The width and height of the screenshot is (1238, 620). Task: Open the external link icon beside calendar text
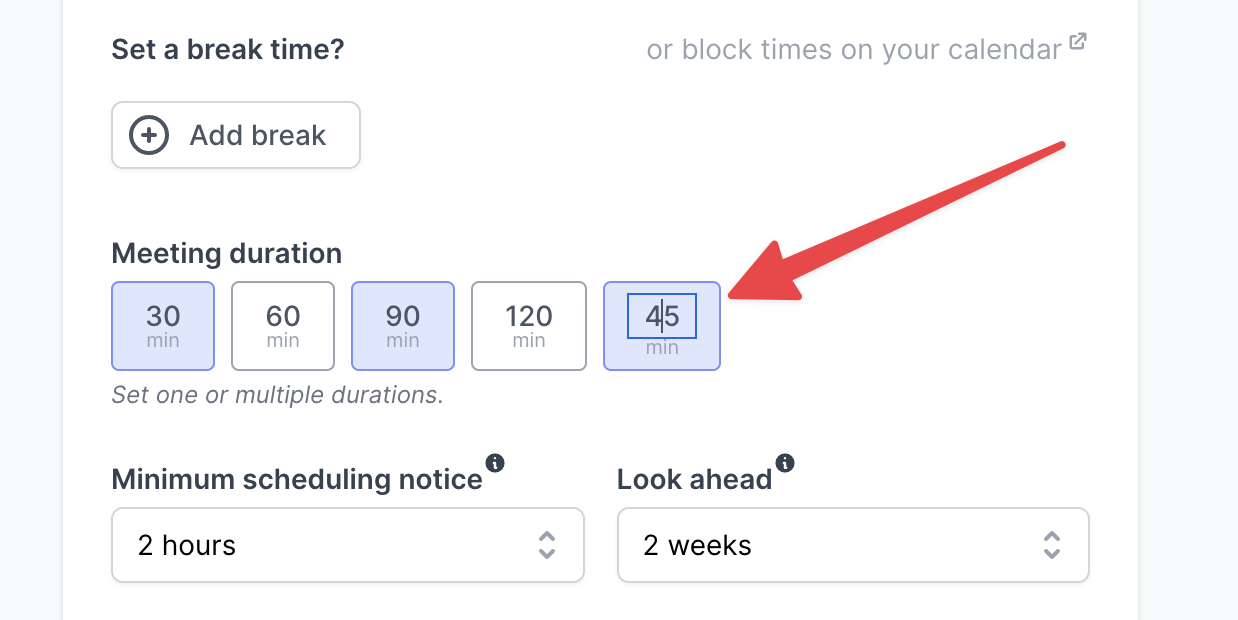point(1078,42)
